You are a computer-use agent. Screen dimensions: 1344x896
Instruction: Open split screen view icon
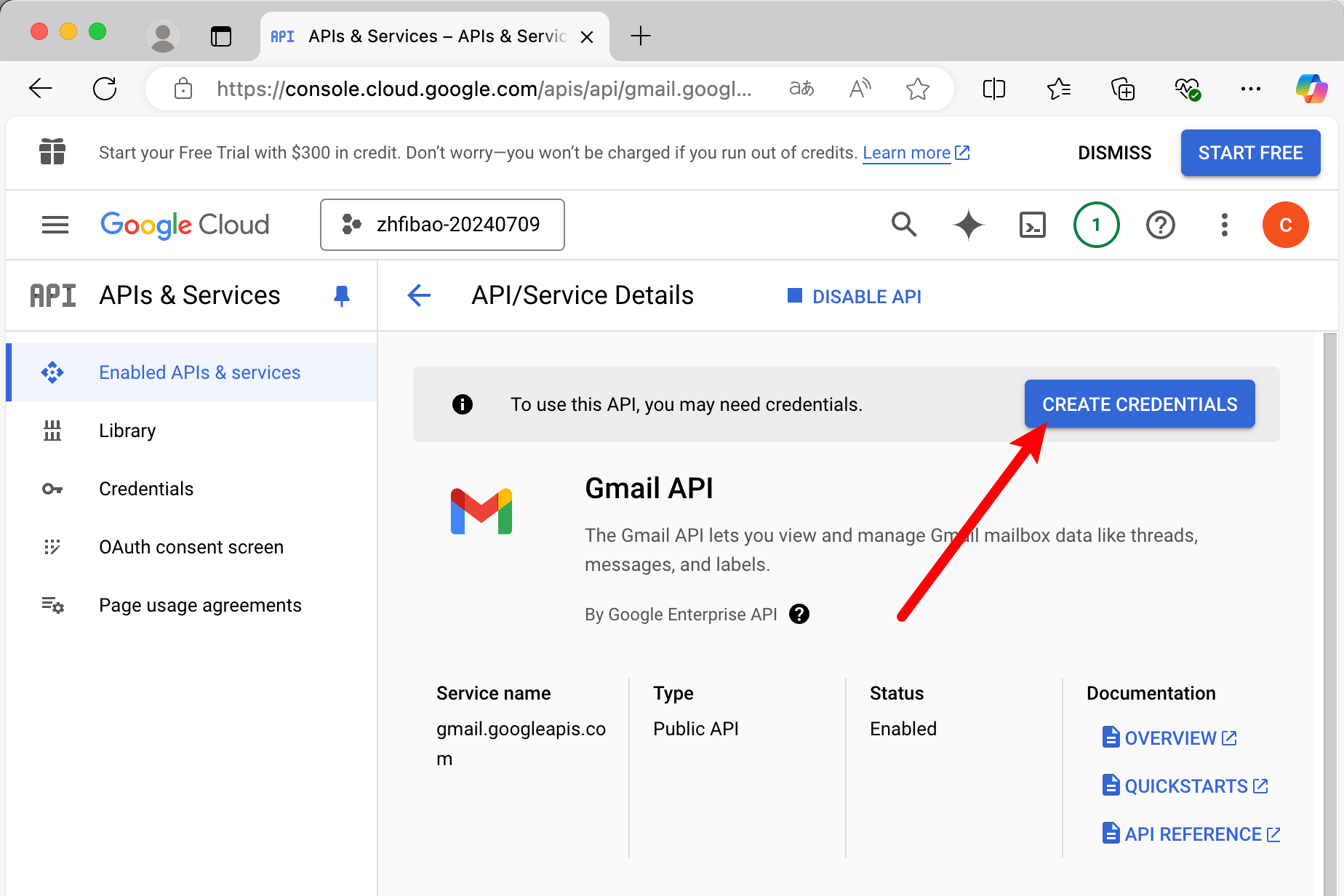click(x=993, y=89)
